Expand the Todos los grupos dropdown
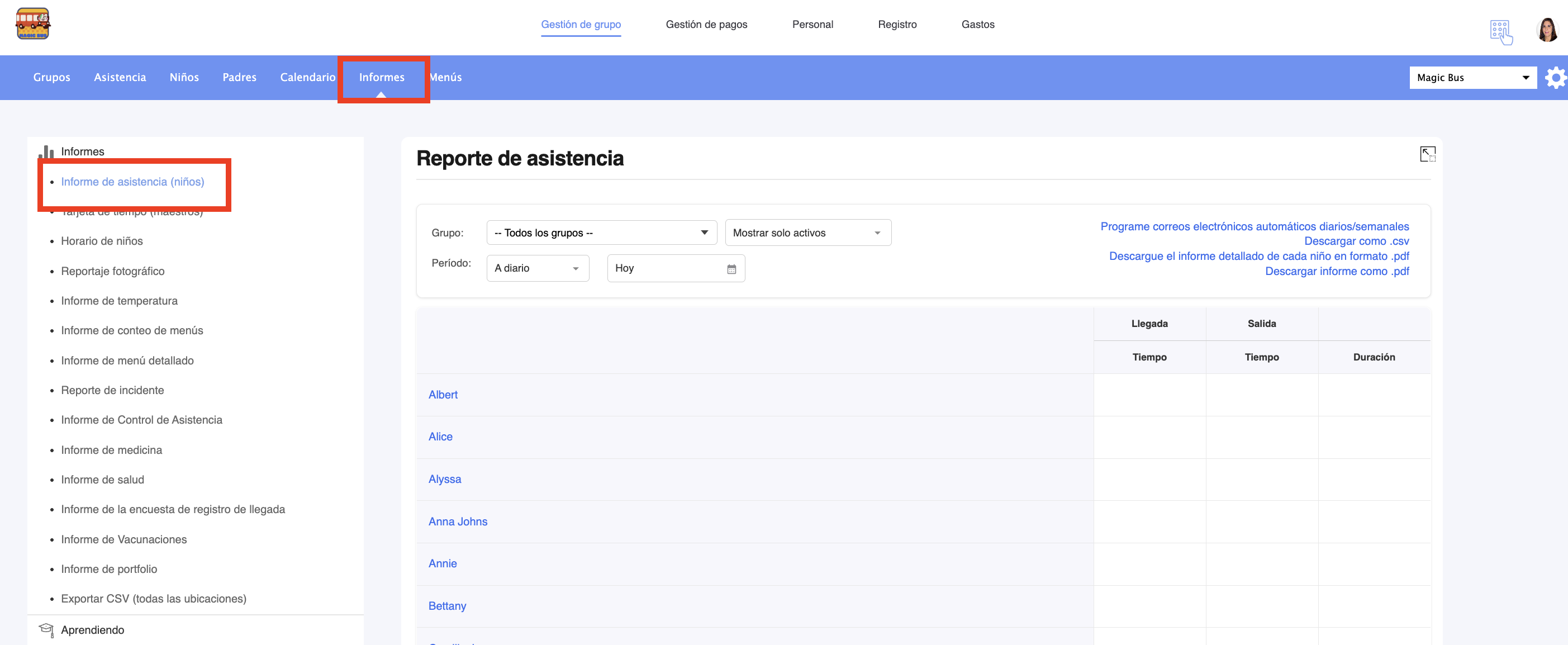Image resolution: width=1568 pixels, height=645 pixels. (x=601, y=233)
